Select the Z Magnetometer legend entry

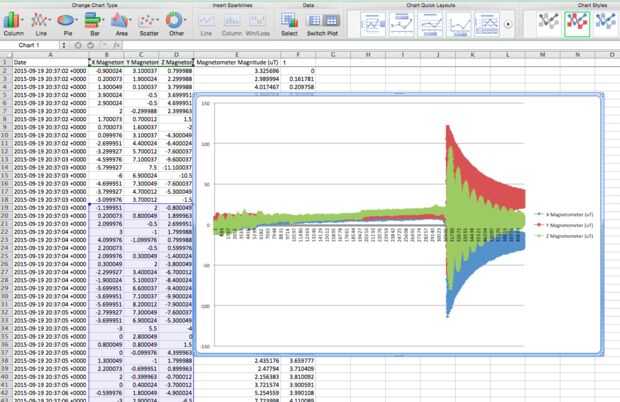565,236
